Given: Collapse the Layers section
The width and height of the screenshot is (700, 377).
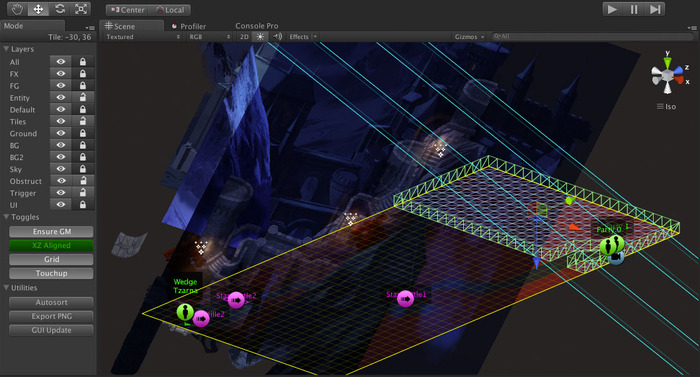Looking at the screenshot, I should (6, 49).
